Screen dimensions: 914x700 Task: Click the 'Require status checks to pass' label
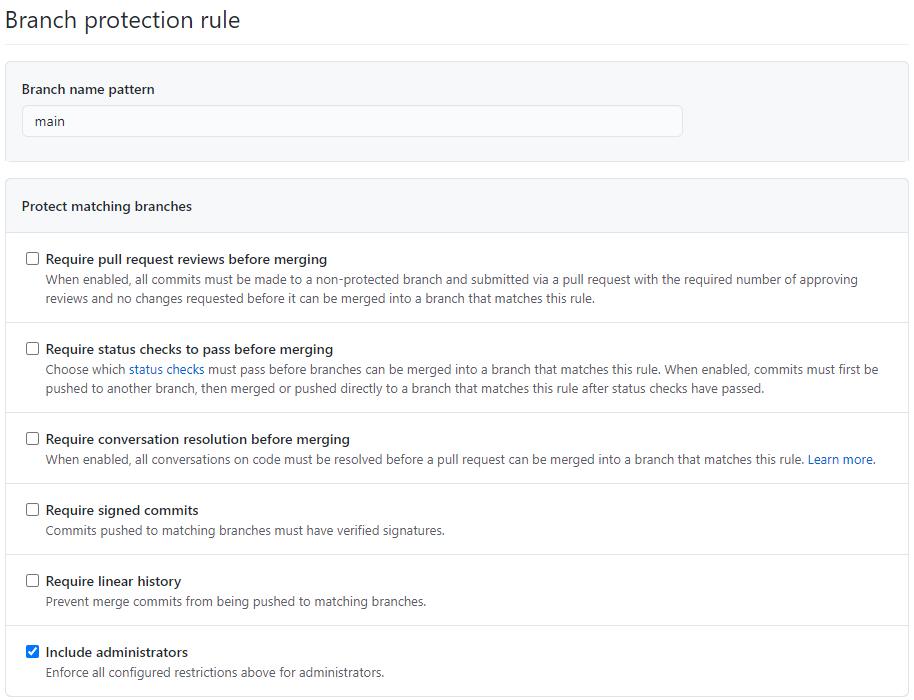click(x=189, y=349)
